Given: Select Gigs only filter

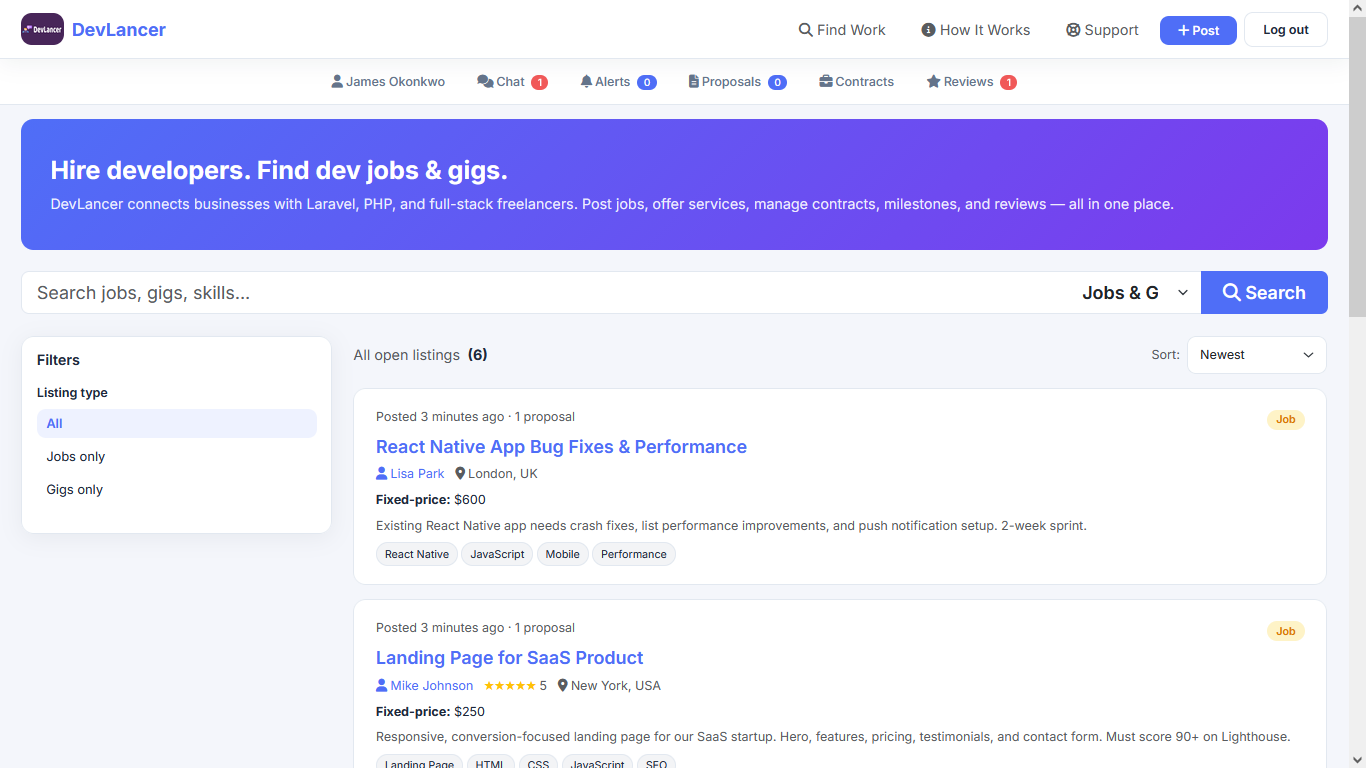Looking at the screenshot, I should point(177,489).
